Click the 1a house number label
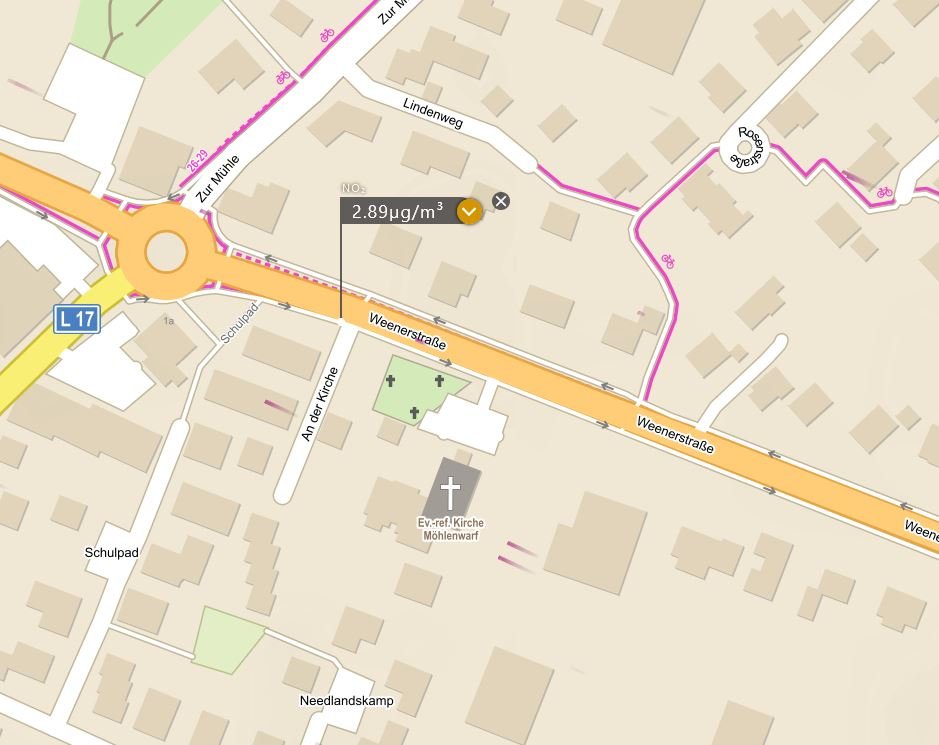The height and width of the screenshot is (745, 939). click(x=169, y=321)
